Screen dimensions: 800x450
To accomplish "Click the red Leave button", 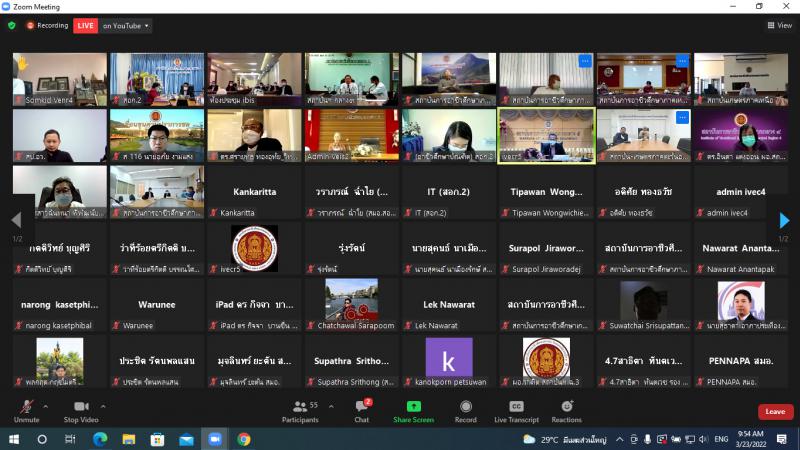I will [776, 412].
